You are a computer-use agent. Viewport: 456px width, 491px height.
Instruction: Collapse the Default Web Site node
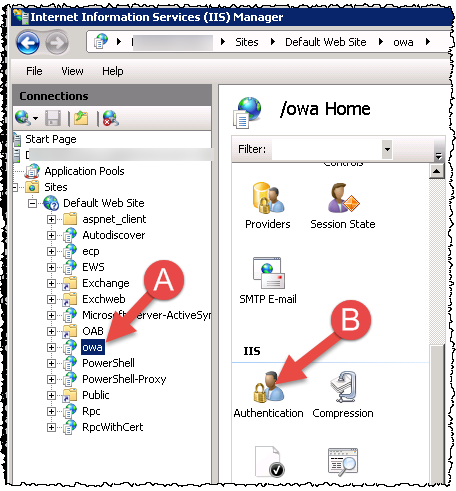(32, 203)
